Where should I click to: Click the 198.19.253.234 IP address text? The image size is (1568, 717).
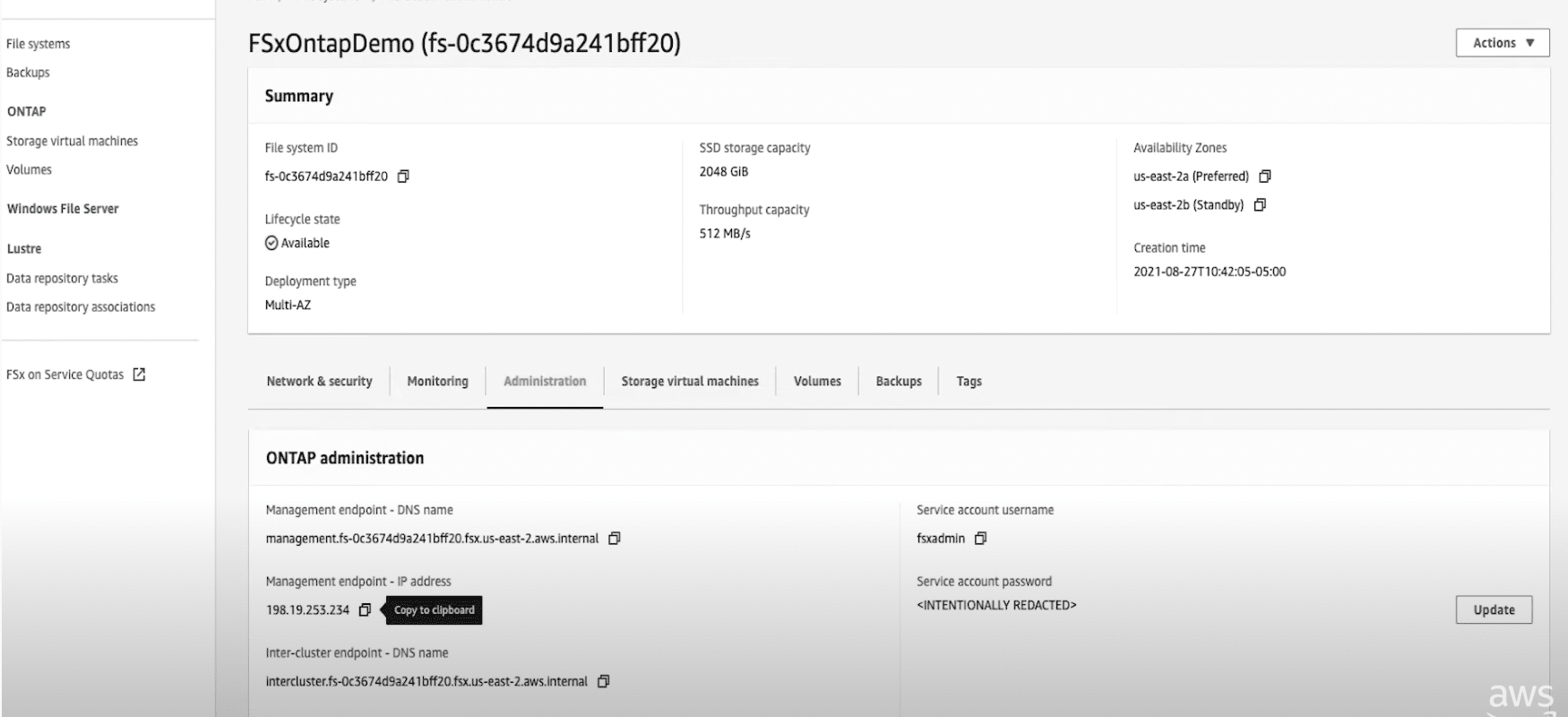pyautogui.click(x=307, y=610)
